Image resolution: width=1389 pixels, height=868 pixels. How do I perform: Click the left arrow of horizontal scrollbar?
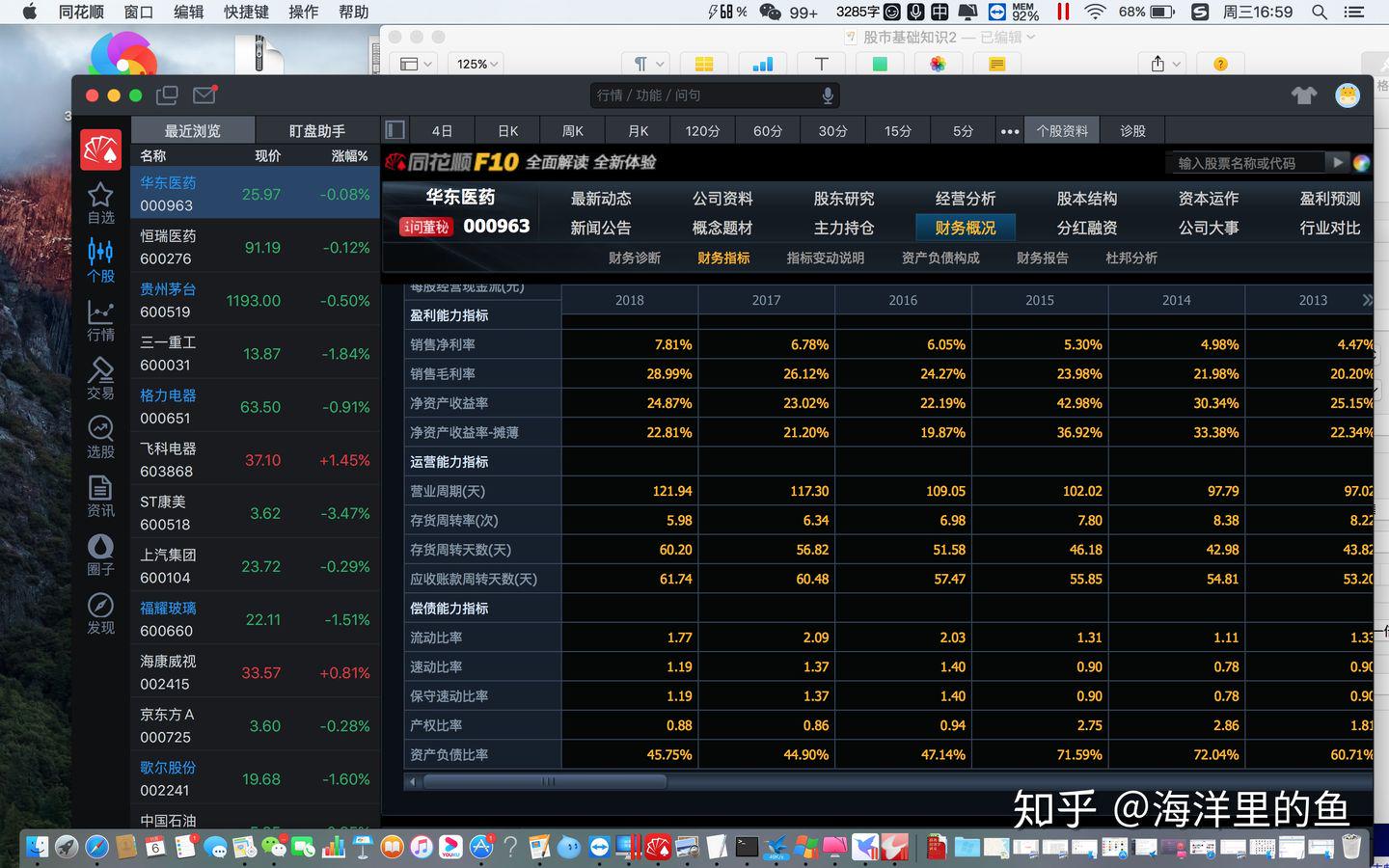point(412,781)
